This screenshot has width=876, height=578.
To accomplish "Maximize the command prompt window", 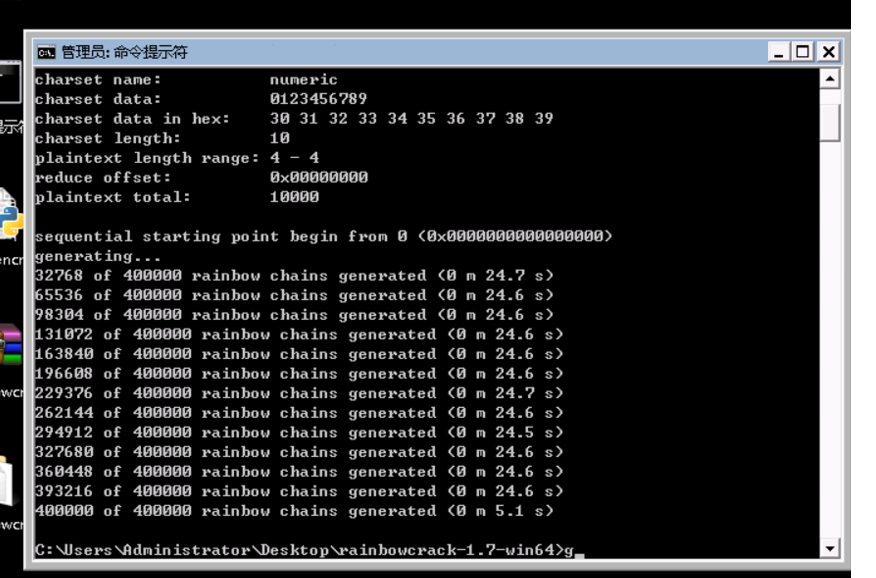I will click(802, 52).
